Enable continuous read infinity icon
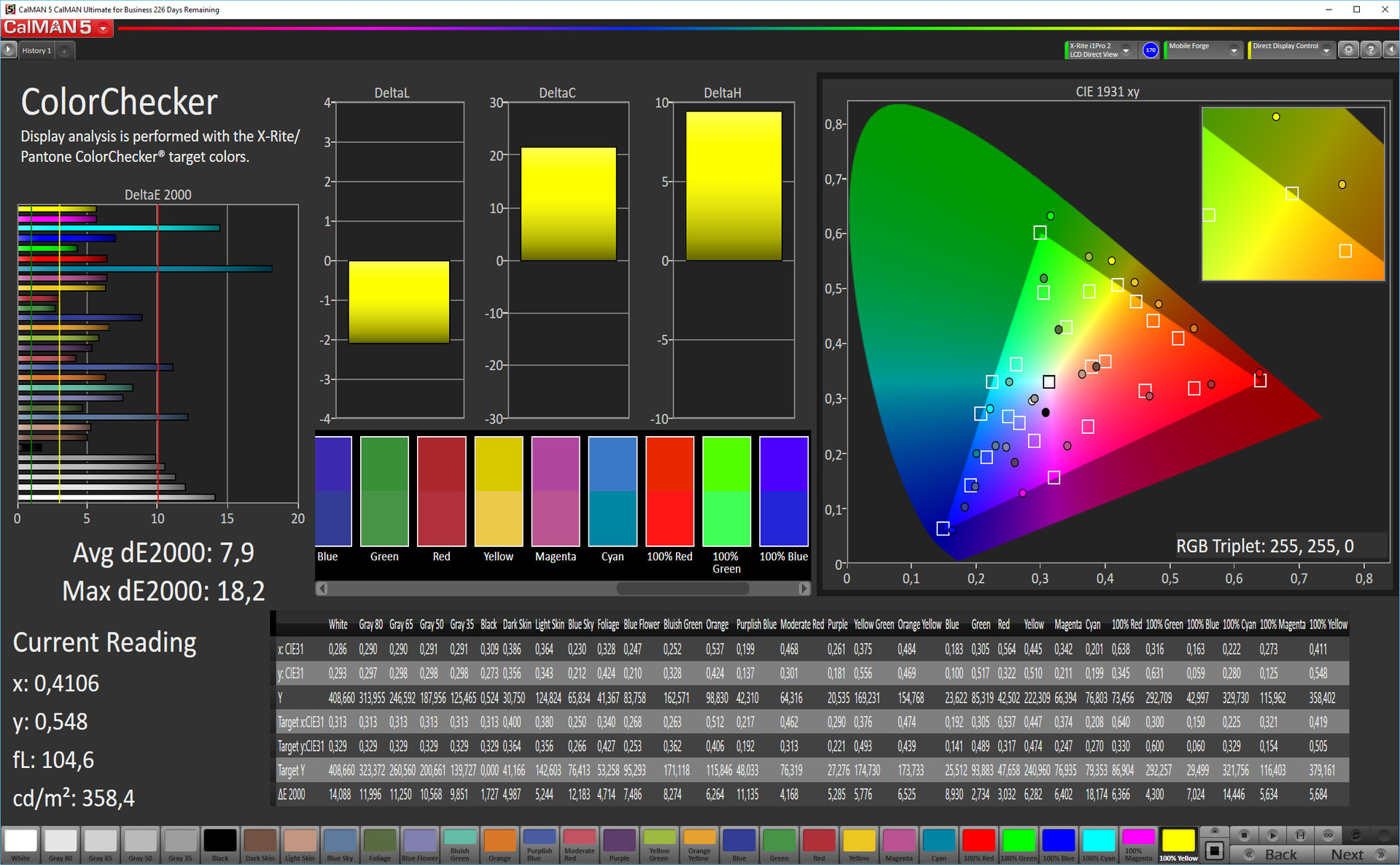Screen dimensions: 1400x865 (1328, 835)
